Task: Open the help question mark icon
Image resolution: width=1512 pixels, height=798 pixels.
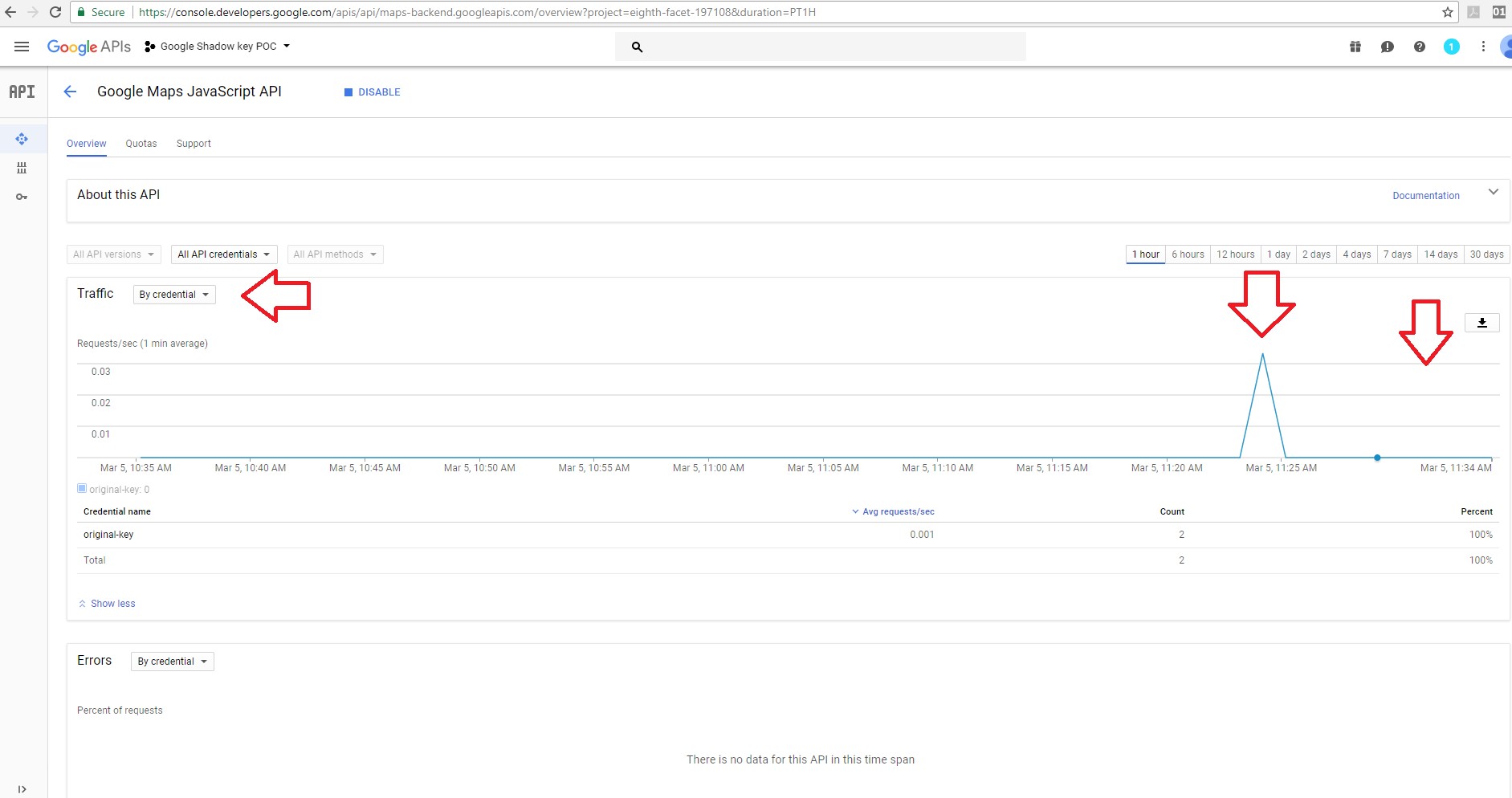Action: click(x=1420, y=47)
